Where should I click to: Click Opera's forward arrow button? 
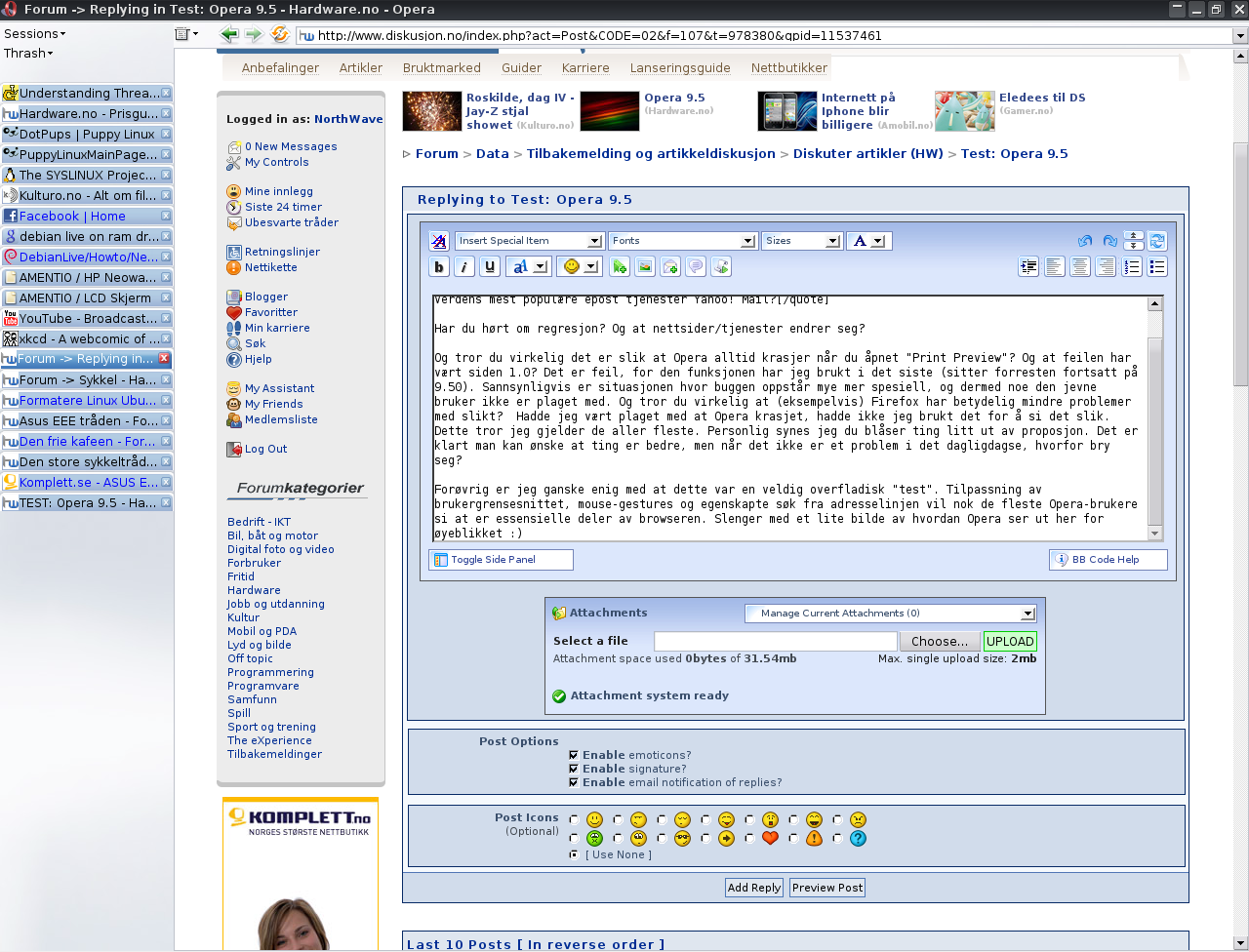pyautogui.click(x=254, y=35)
